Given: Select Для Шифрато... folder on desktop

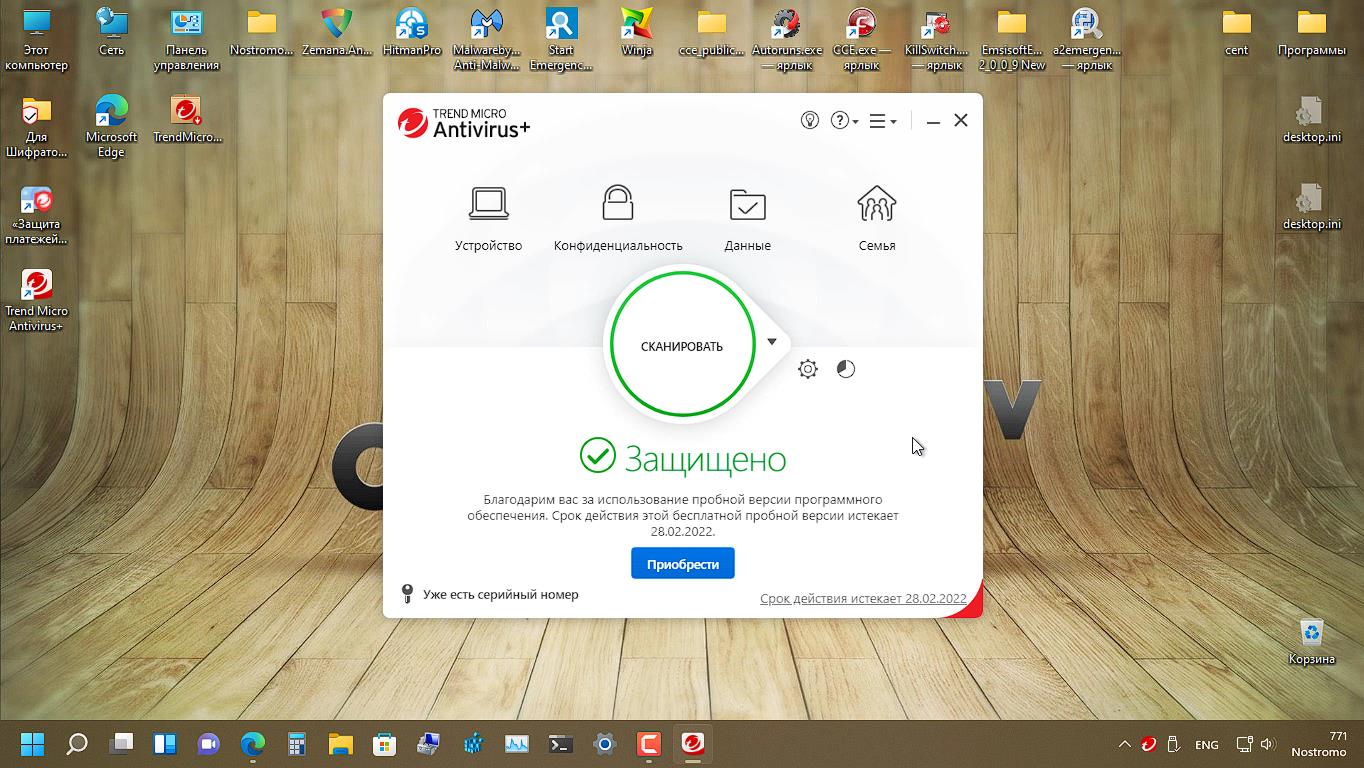Looking at the screenshot, I should (37, 127).
